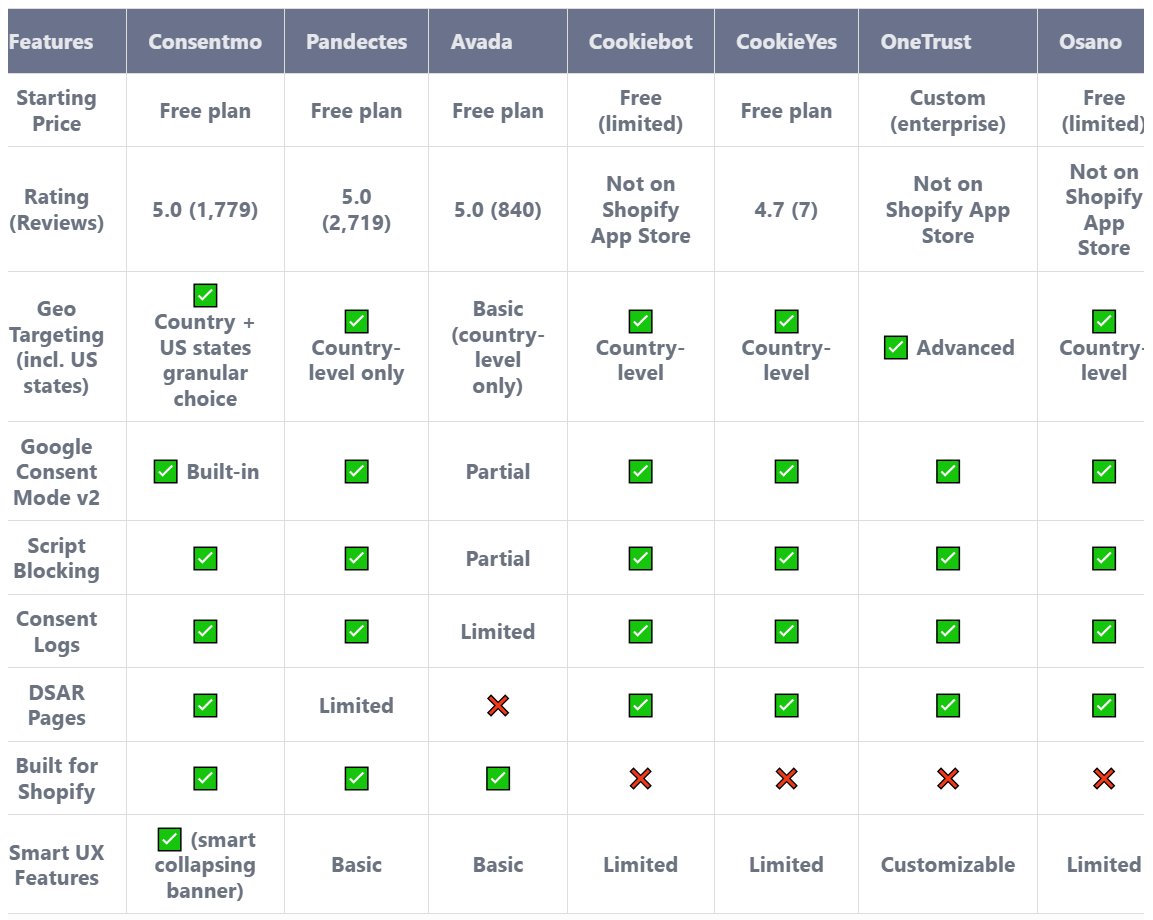Viewport: 1153px width, 920px height.
Task: Click Consentmo's smart collapsing banner checkmark
Action: (x=170, y=839)
